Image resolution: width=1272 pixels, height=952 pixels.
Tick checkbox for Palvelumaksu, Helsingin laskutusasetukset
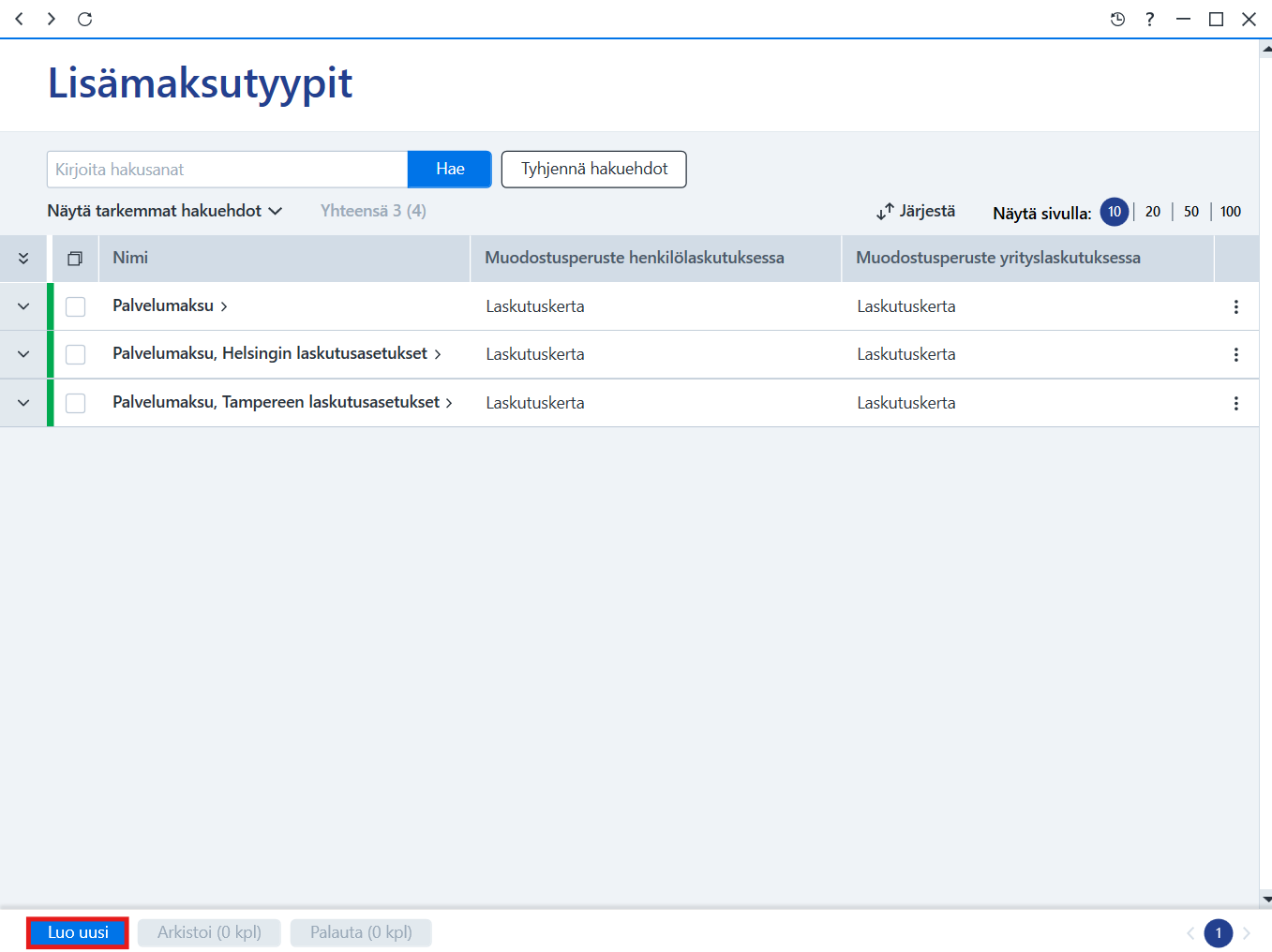coord(76,354)
